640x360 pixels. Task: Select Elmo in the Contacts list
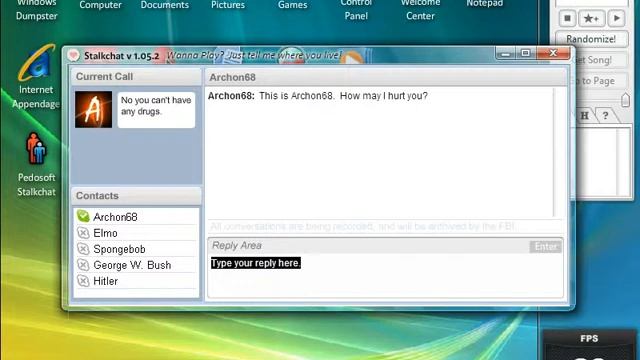pos(136,233)
